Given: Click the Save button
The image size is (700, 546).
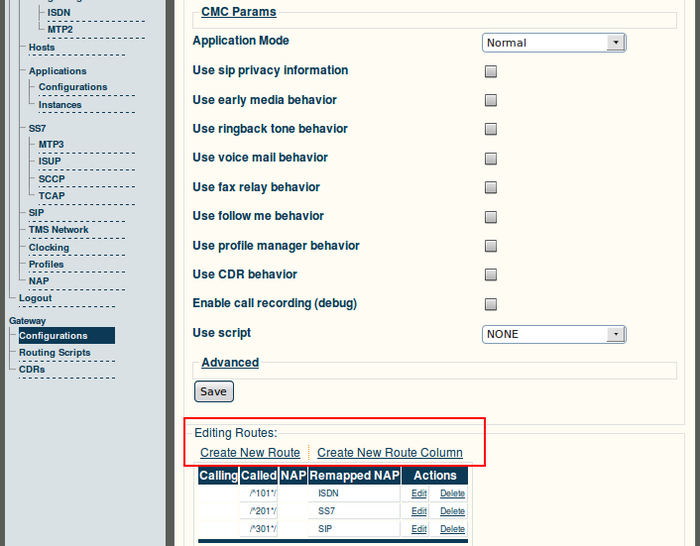Looking at the screenshot, I should [213, 392].
